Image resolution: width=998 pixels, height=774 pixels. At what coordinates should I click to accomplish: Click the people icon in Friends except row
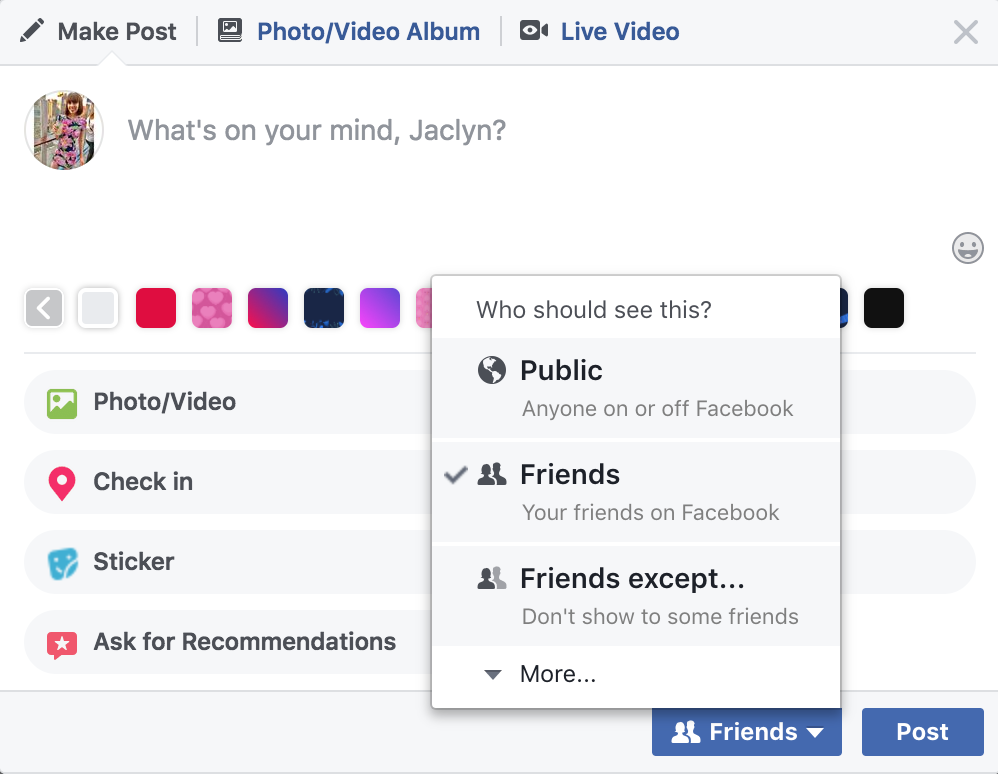[x=491, y=578]
